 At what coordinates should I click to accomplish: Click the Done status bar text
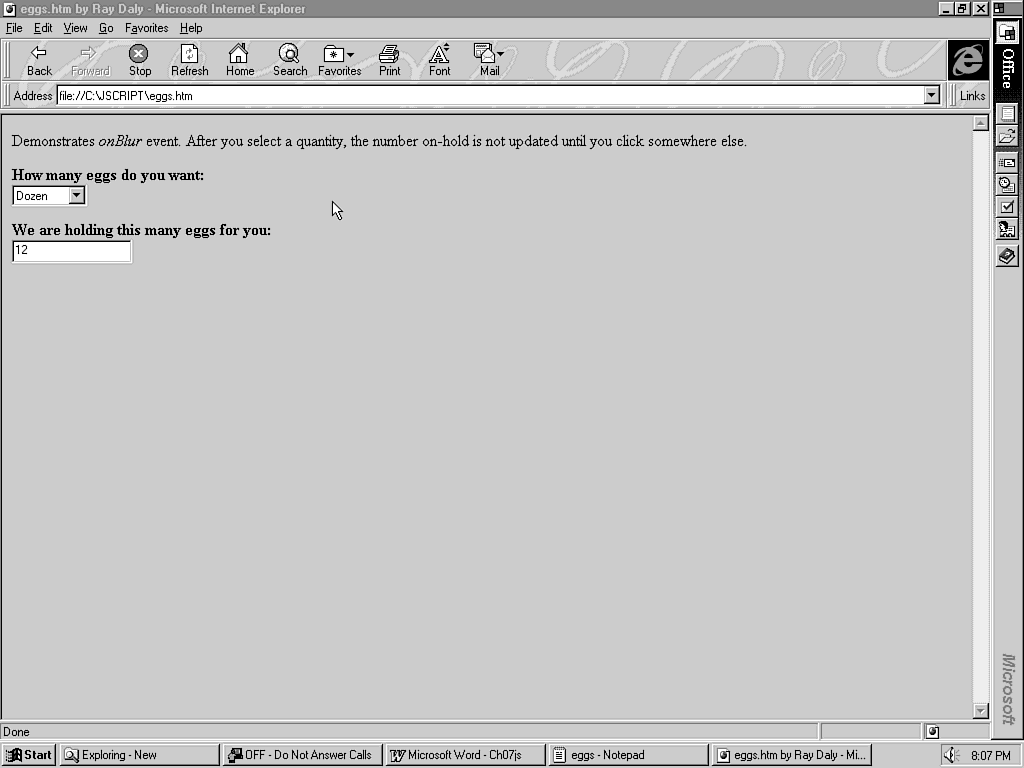click(x=16, y=732)
